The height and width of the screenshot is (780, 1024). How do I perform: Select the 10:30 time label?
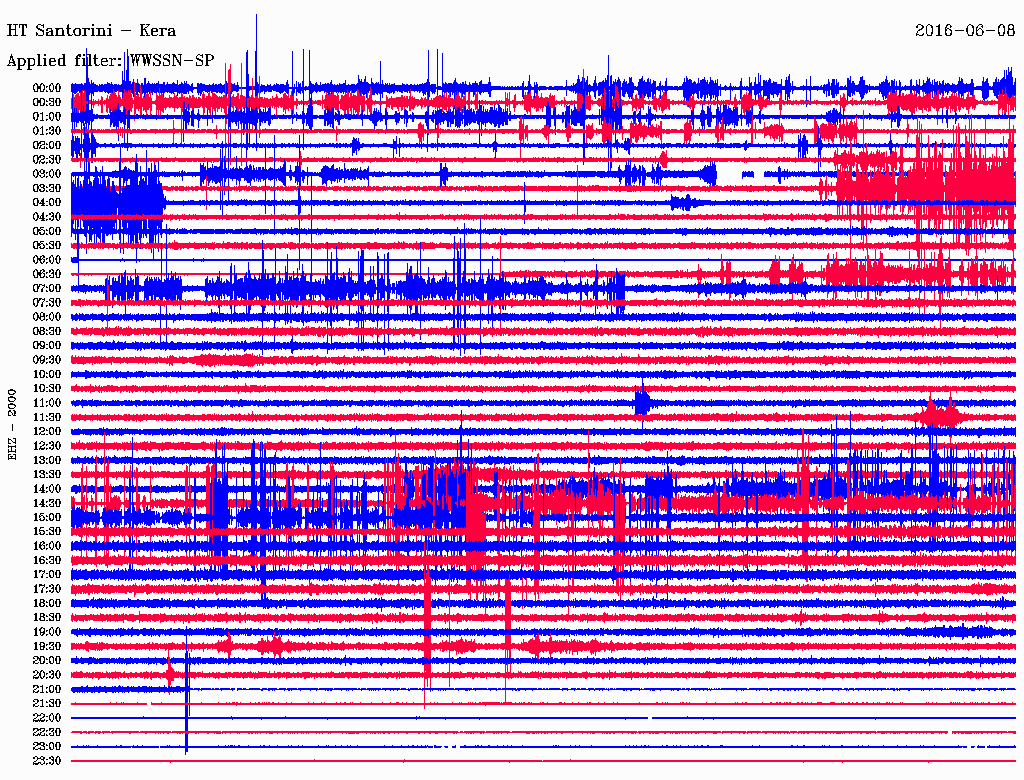point(47,388)
